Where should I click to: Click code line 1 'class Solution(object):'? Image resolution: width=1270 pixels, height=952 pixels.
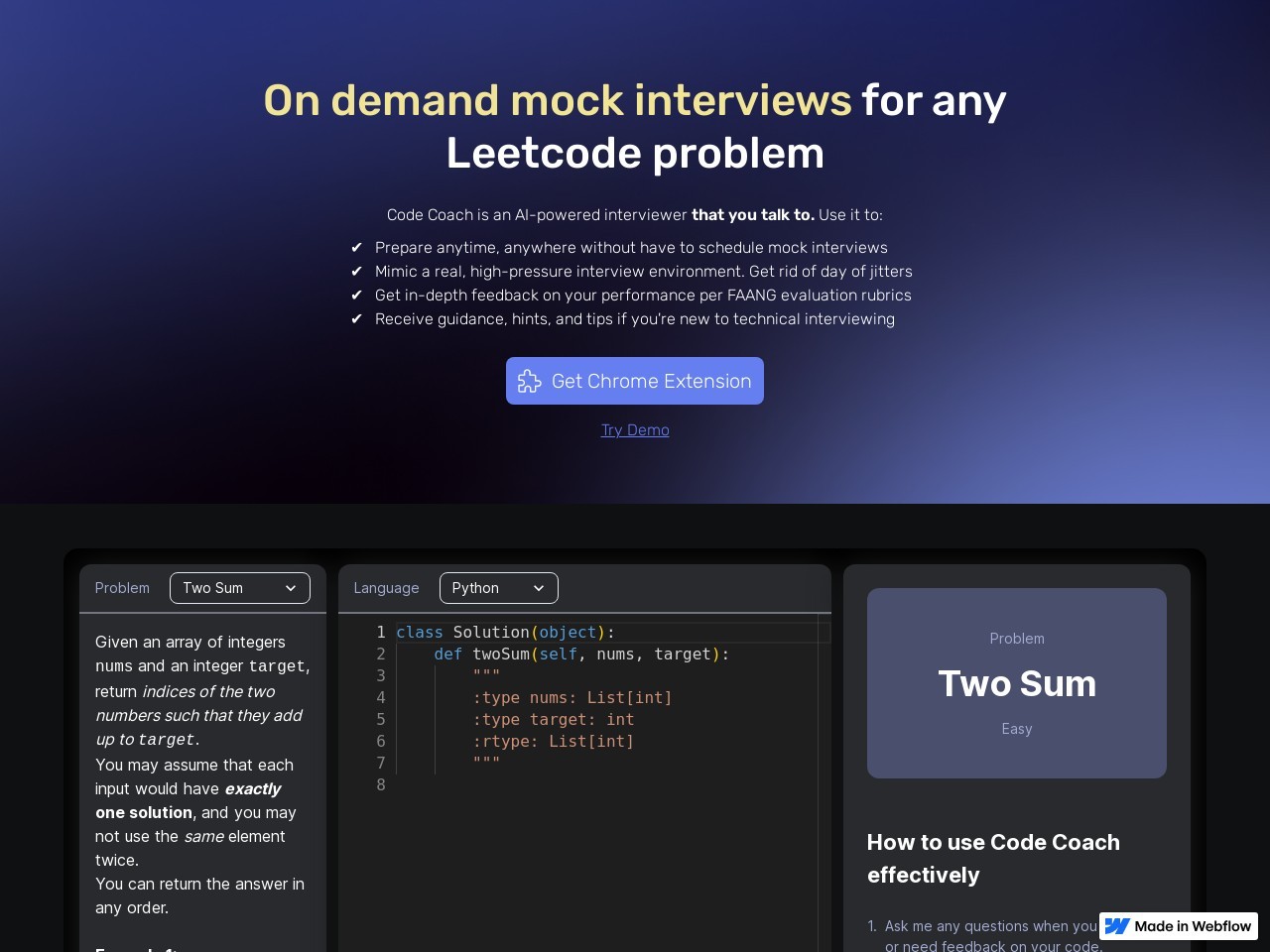pyautogui.click(x=505, y=632)
